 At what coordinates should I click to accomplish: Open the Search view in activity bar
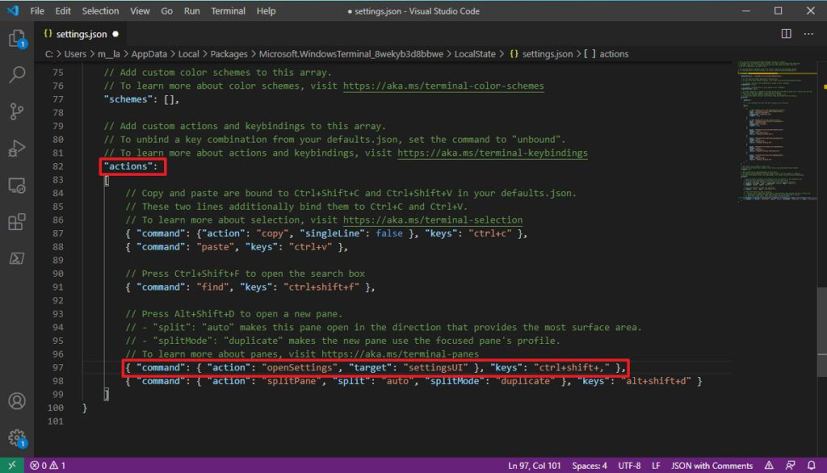(17, 74)
